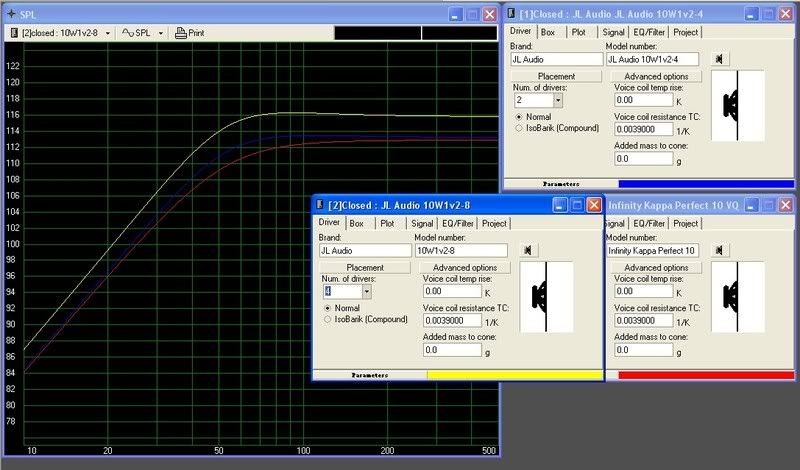The image size is (800, 470).
Task: Click Added mass to cone field in Infinity Kappa
Action: point(643,350)
